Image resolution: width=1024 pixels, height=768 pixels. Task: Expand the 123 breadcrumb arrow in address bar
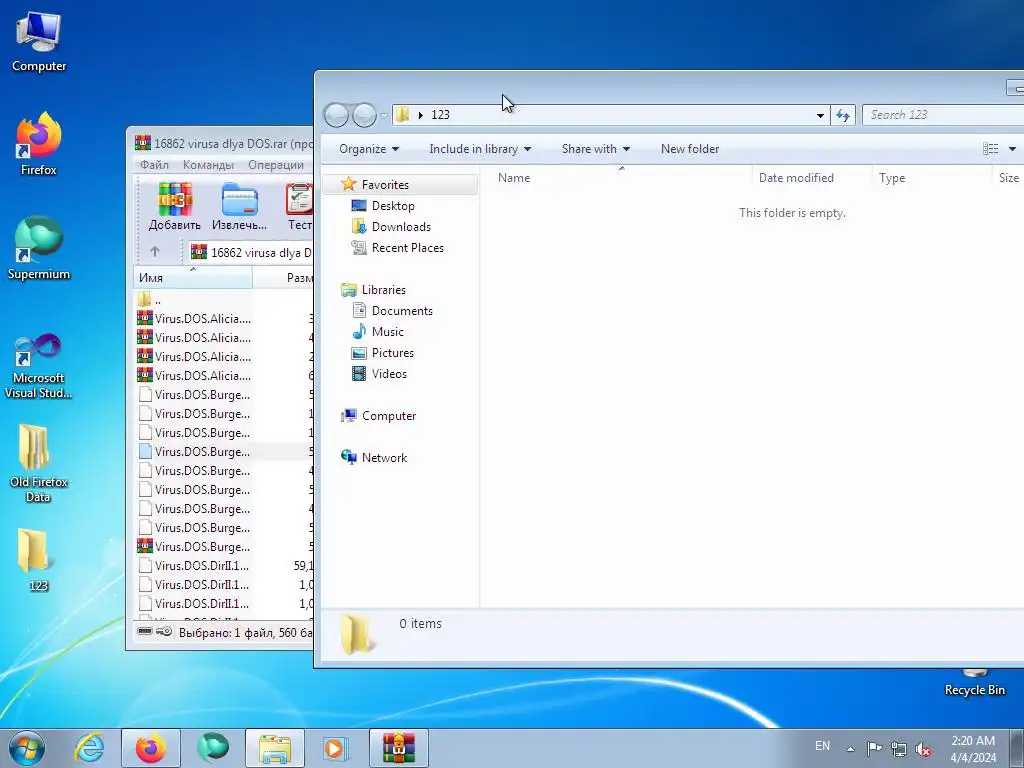pos(421,115)
